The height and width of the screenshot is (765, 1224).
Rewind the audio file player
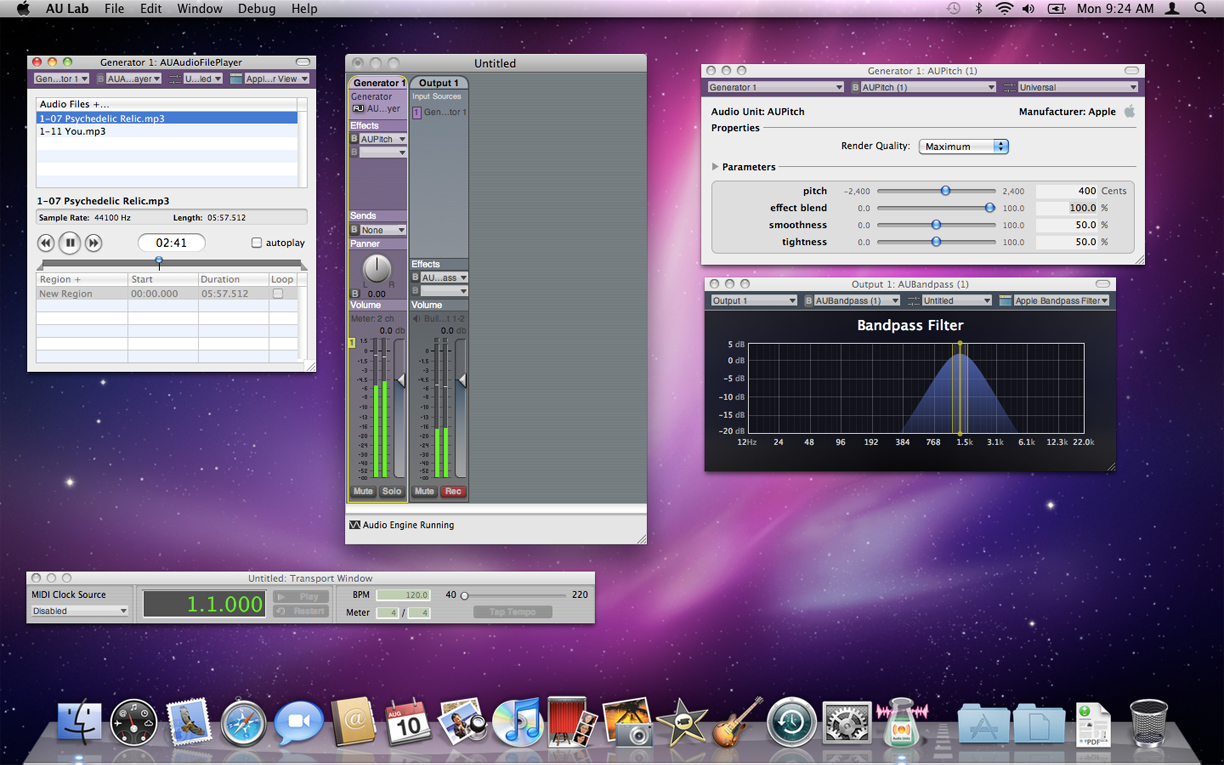(x=46, y=243)
